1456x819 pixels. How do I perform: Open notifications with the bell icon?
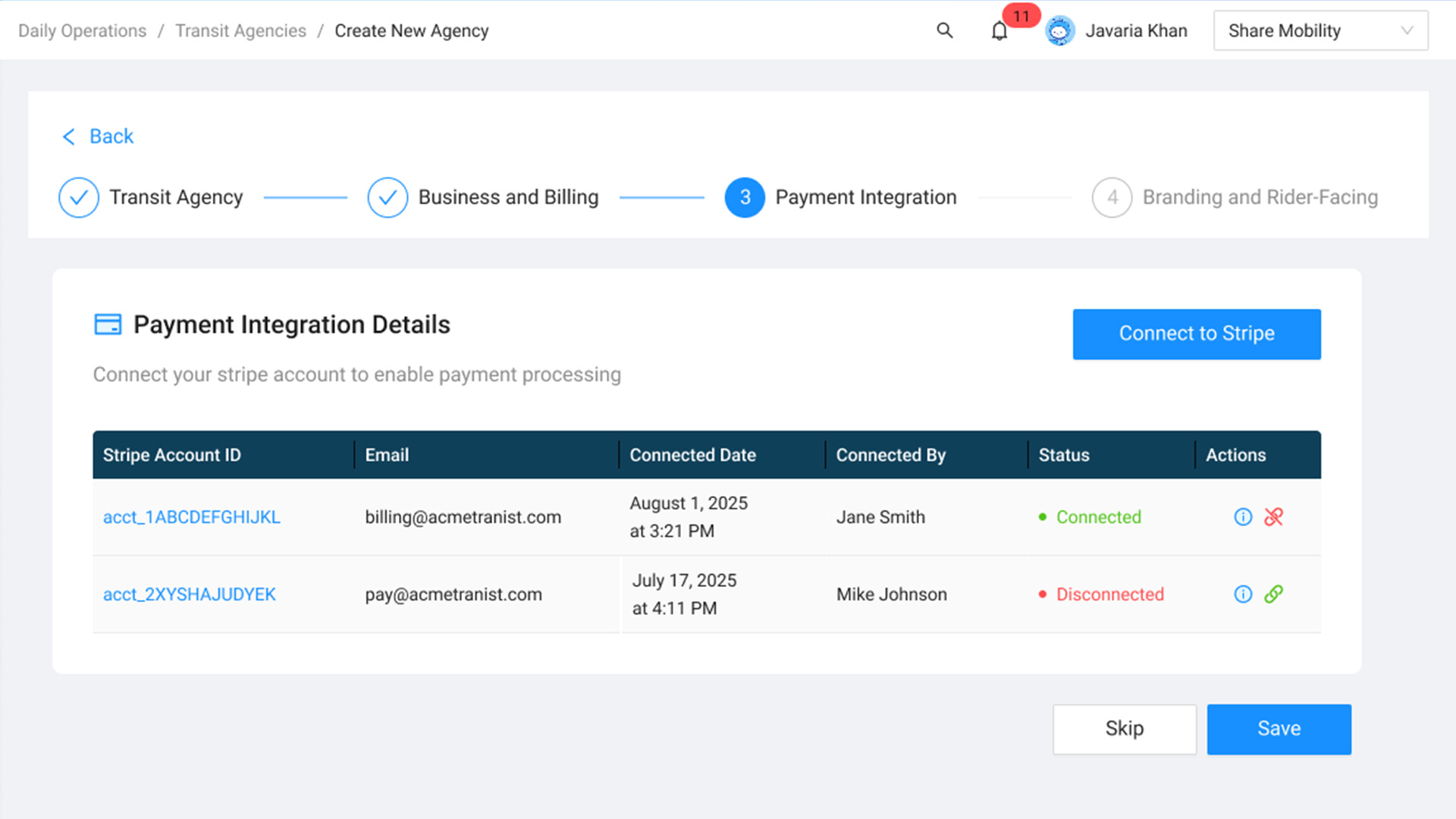click(x=999, y=30)
